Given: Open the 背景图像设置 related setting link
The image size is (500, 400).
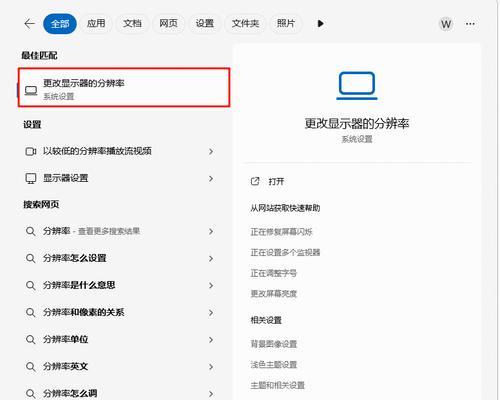Looking at the screenshot, I should pyautogui.click(x=274, y=344).
